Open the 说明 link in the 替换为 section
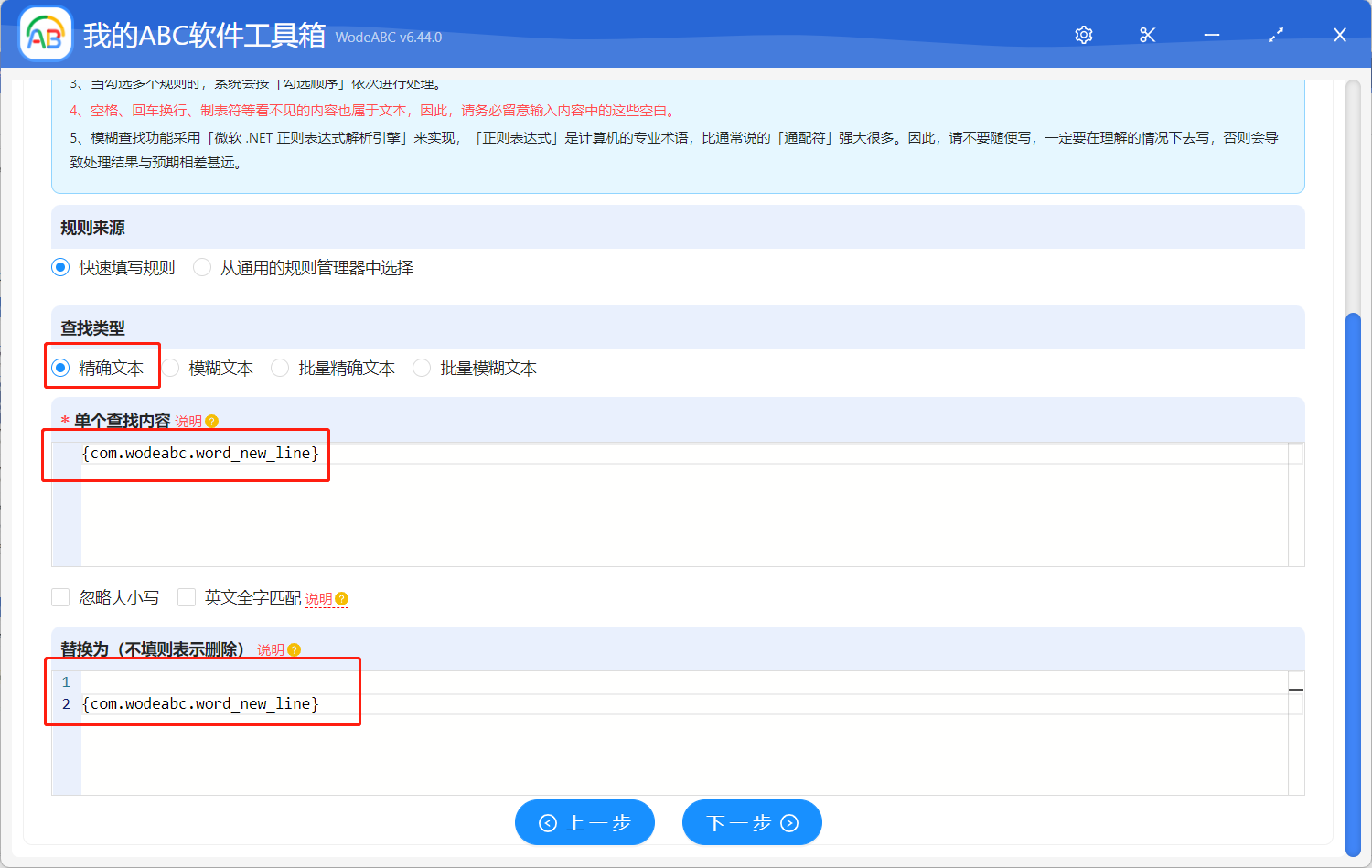Screen dimensions: 1372x868 coord(273,650)
